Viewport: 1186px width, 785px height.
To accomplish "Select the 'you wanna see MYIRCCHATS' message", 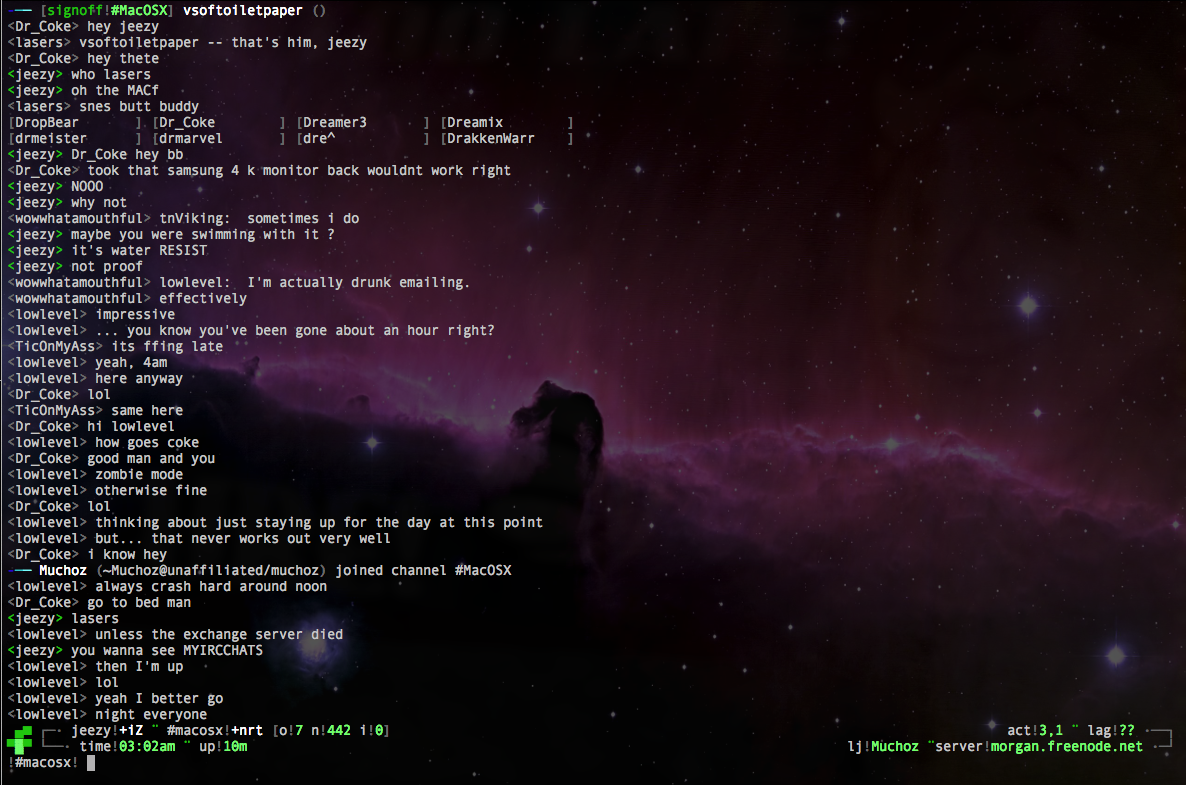I will point(167,650).
